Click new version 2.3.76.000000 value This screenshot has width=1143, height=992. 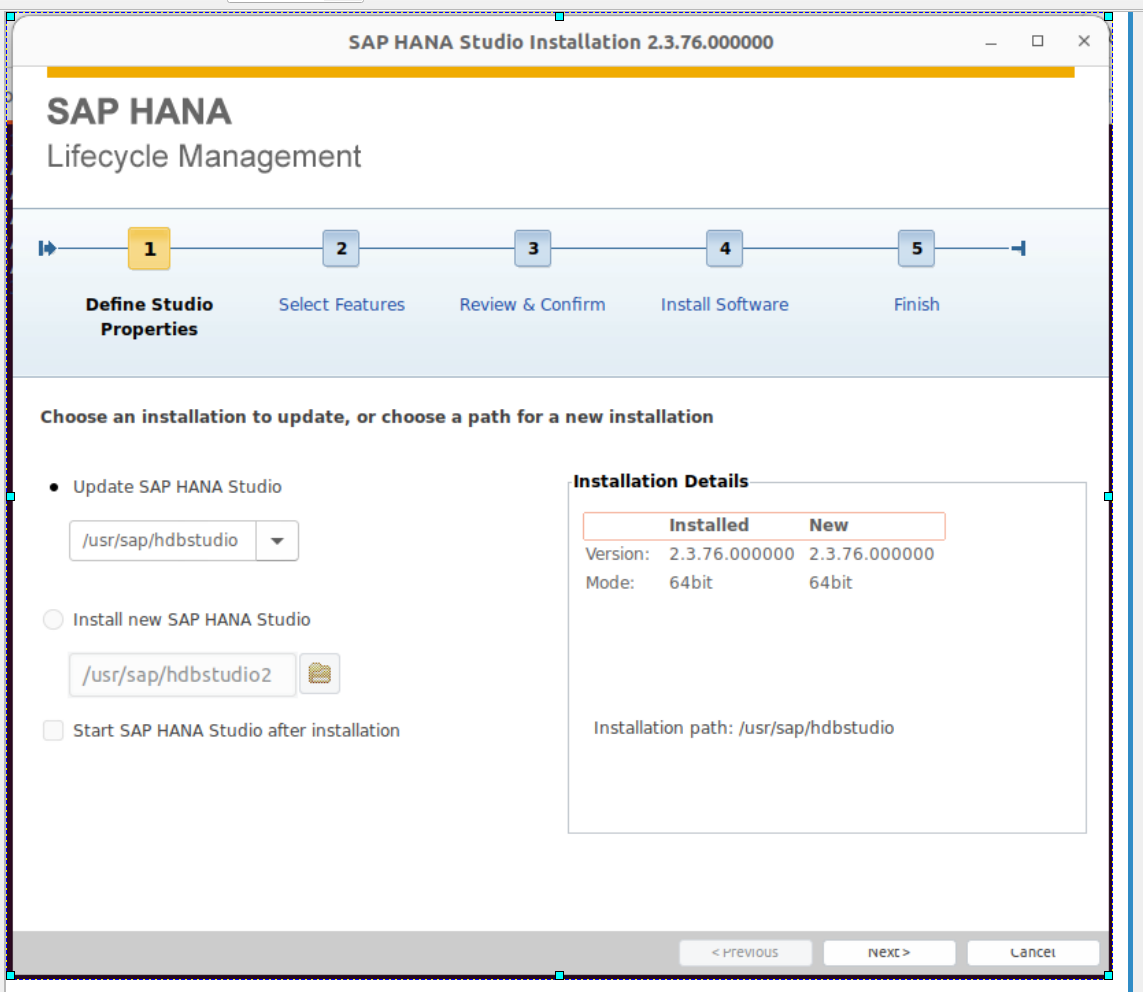point(871,554)
